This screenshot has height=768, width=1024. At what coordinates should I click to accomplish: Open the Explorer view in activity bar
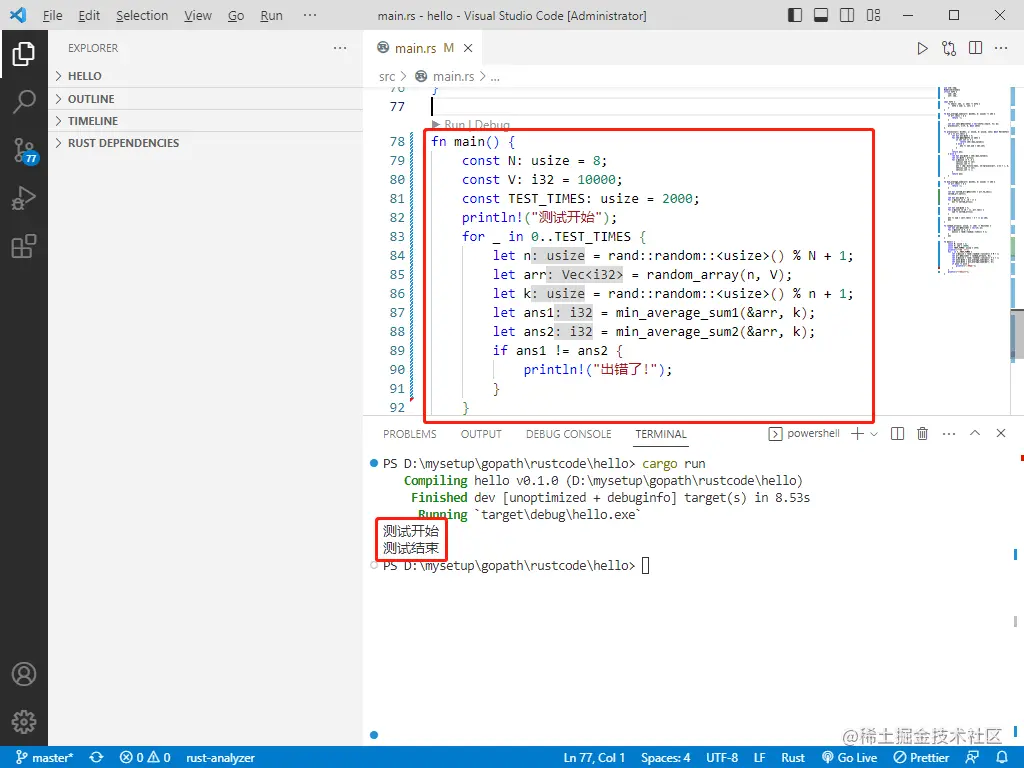(24, 54)
